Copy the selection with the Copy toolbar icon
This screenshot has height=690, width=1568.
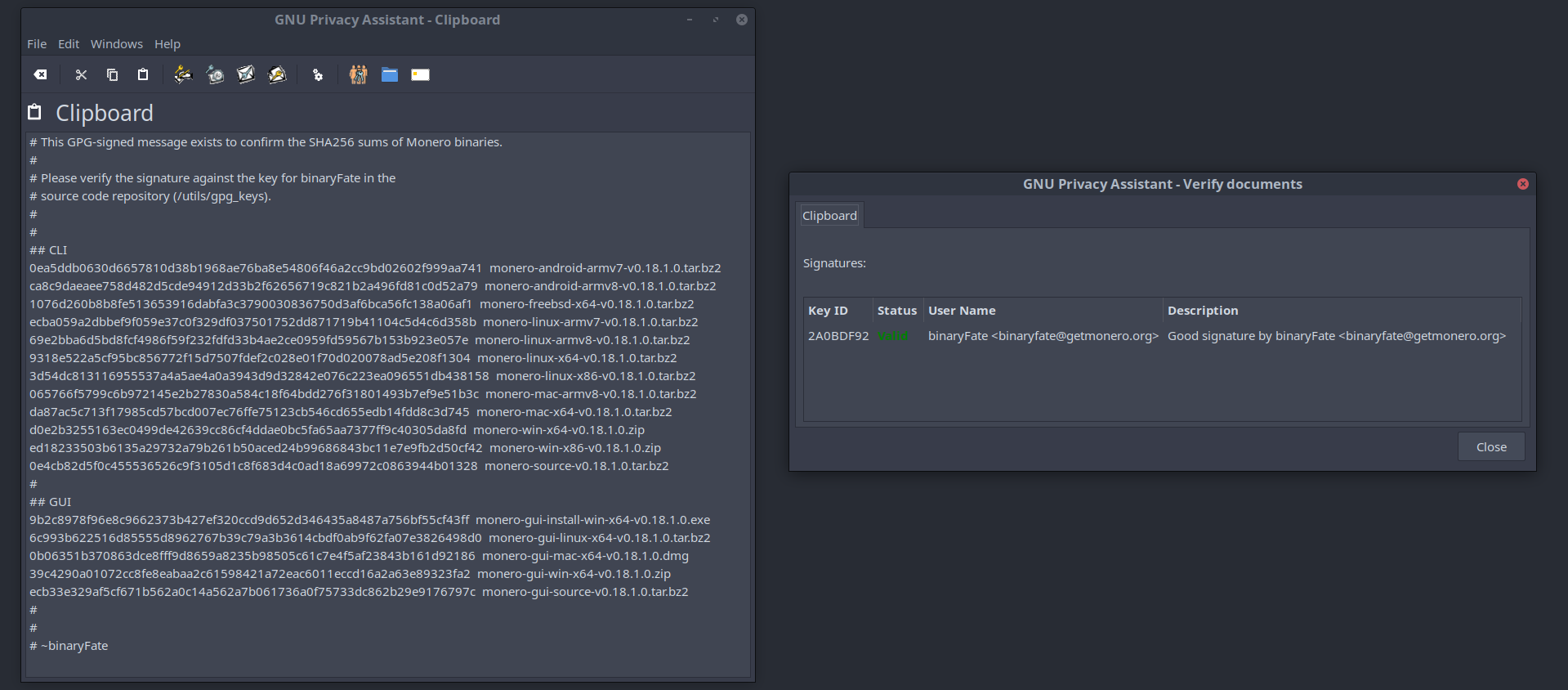(x=112, y=74)
